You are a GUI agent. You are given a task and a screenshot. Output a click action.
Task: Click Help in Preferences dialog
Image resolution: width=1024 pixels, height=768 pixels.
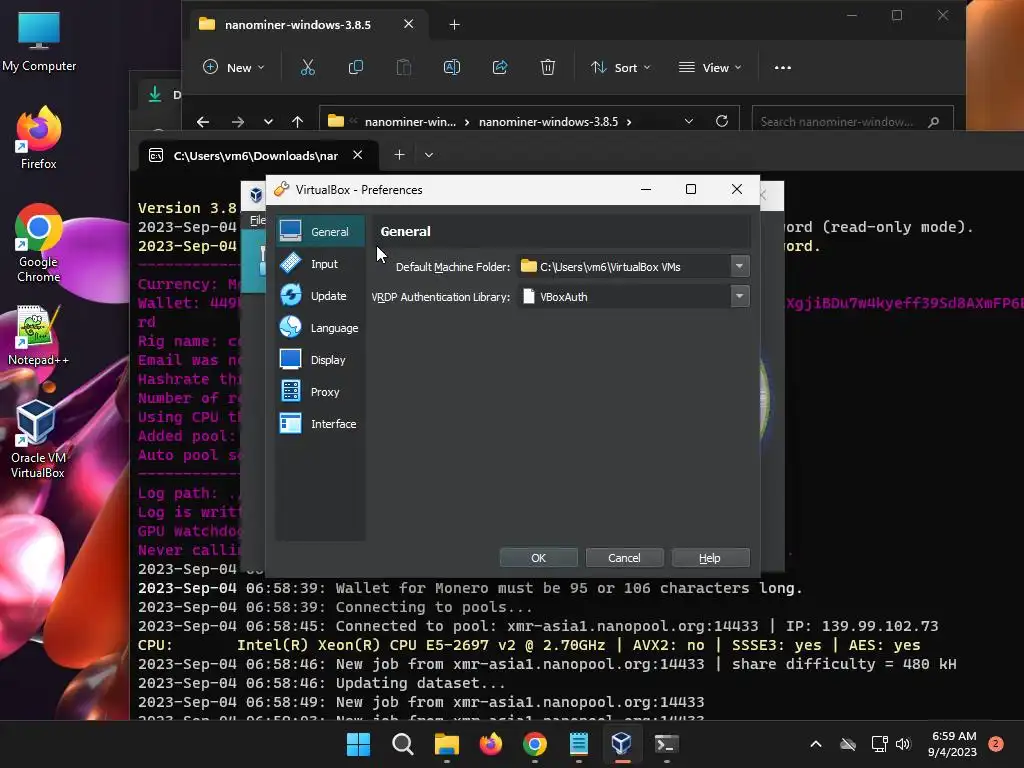tap(710, 558)
